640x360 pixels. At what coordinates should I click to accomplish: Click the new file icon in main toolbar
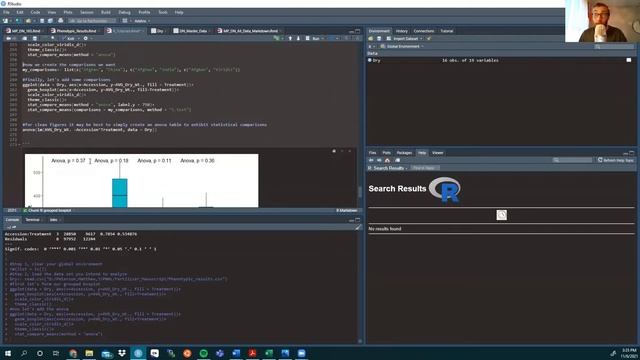tap(5, 21)
